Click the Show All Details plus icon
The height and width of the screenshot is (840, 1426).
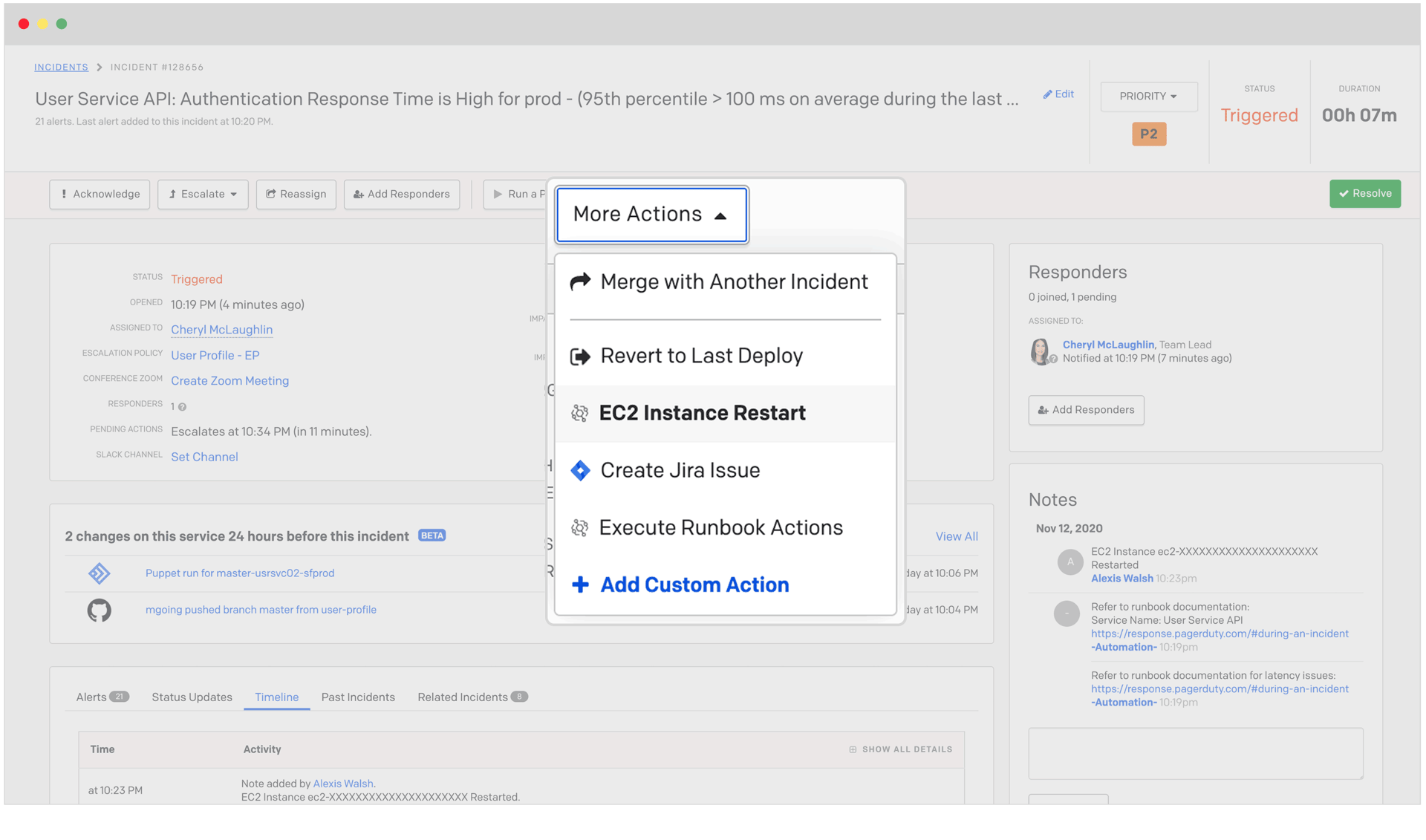tap(851, 749)
